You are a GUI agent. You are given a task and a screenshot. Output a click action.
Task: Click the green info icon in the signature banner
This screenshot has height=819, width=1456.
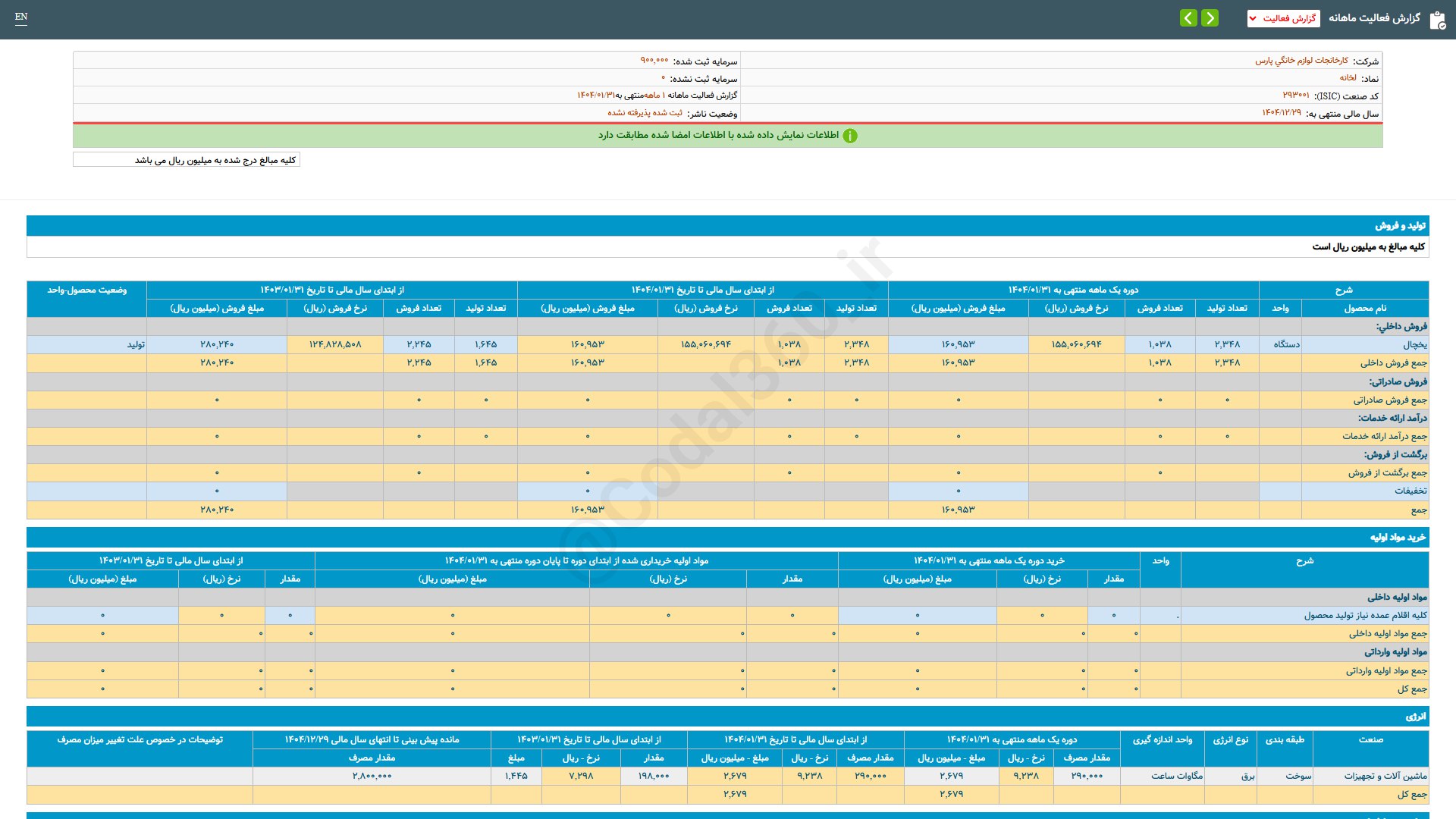pyautogui.click(x=850, y=136)
